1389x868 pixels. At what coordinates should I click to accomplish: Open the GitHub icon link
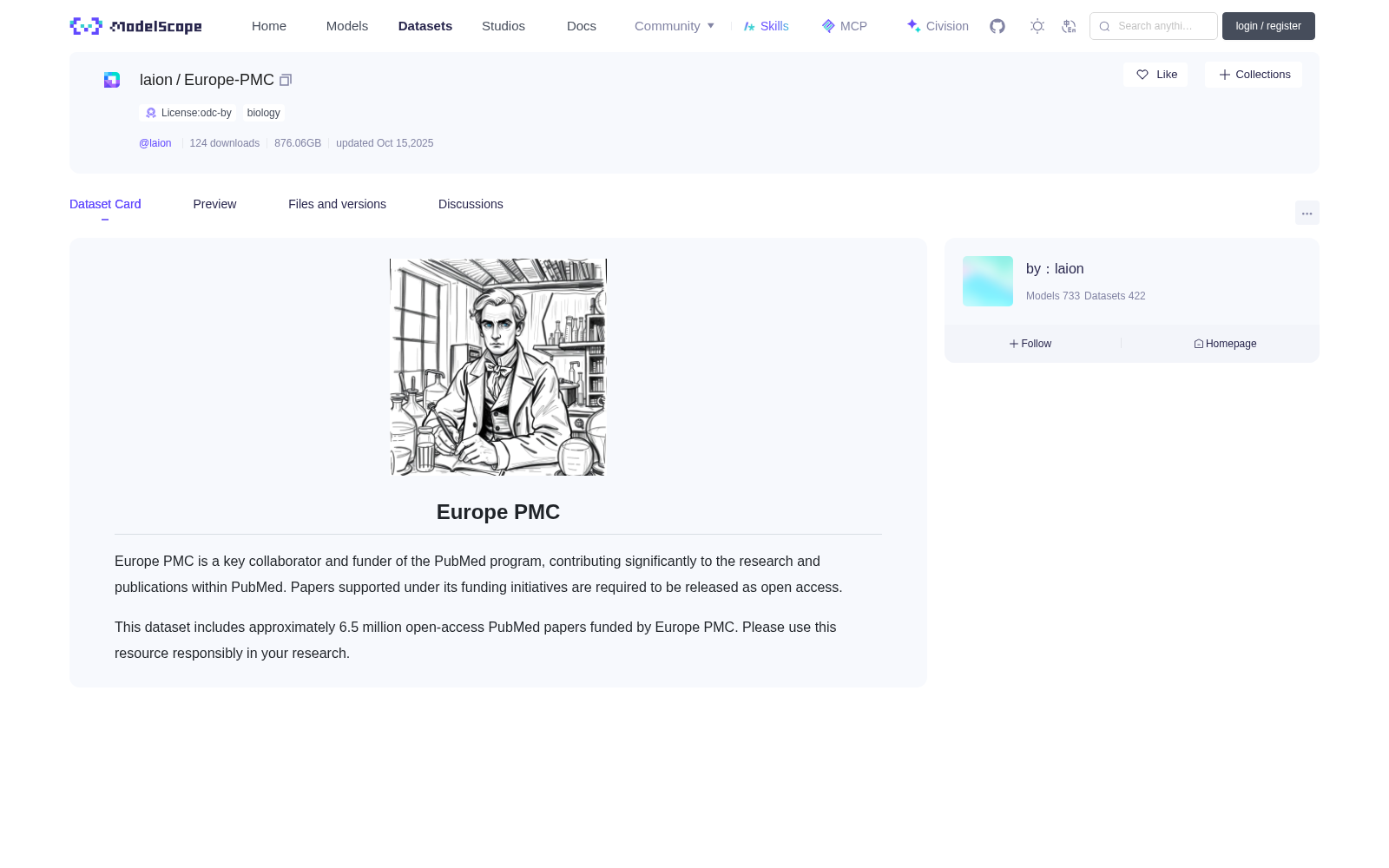coord(997,26)
